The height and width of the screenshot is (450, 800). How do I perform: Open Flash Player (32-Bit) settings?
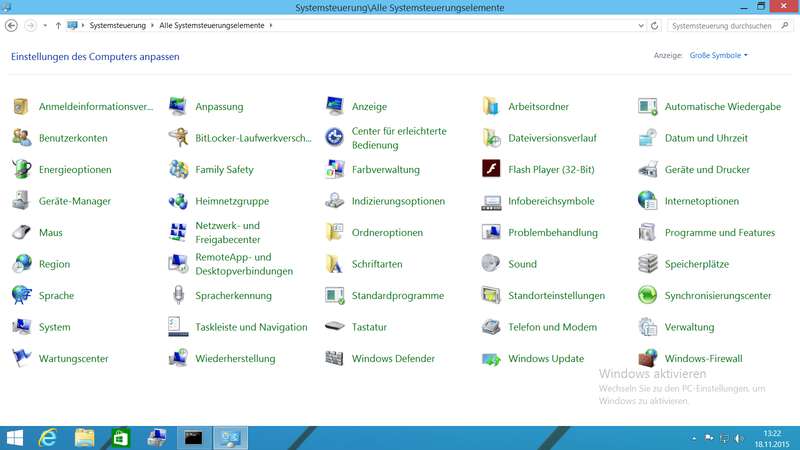pyautogui.click(x=551, y=170)
